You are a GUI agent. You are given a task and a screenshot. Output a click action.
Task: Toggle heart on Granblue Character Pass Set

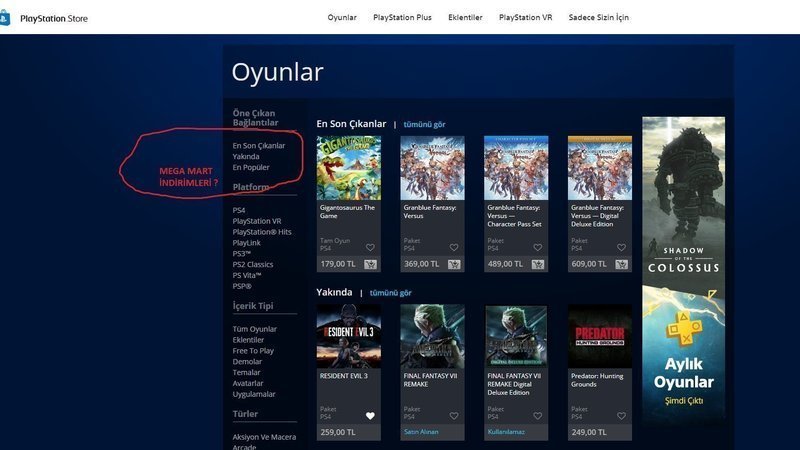tap(537, 247)
